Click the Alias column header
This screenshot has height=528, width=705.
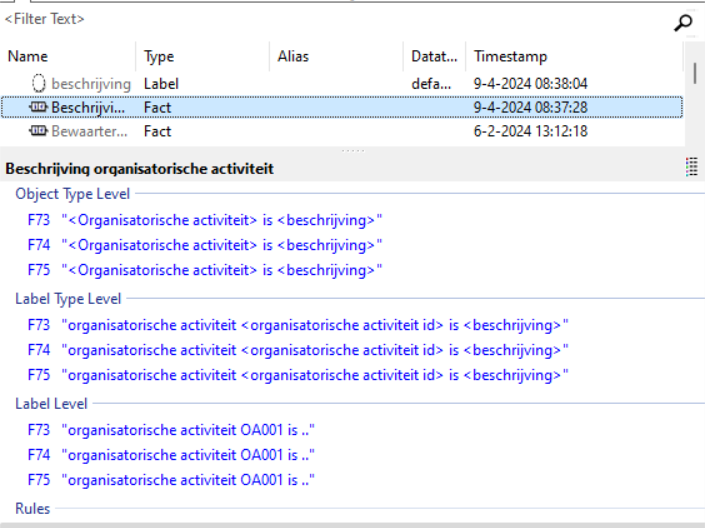pyautogui.click(x=292, y=57)
